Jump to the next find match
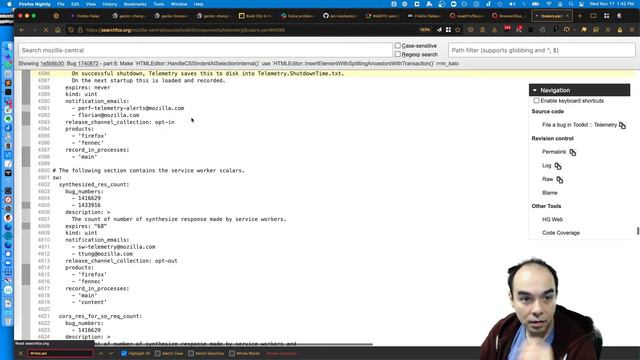Screen dimensions: 640x360 (111, 353)
